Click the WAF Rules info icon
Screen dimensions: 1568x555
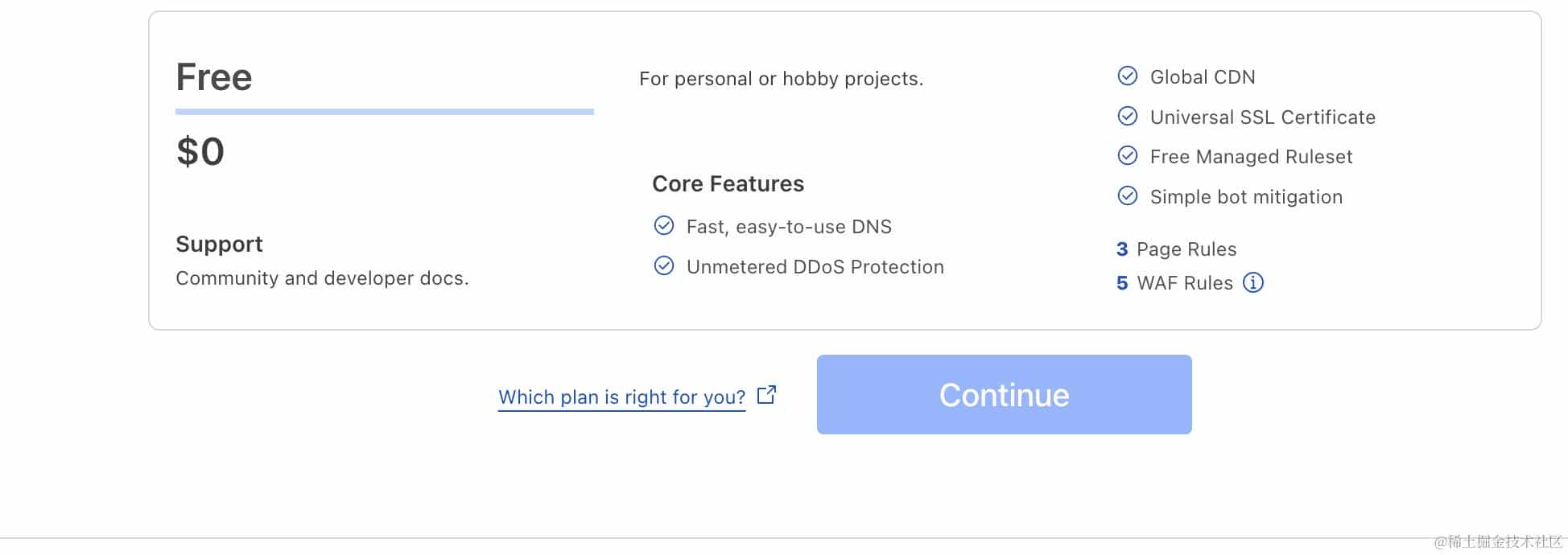click(x=1253, y=283)
